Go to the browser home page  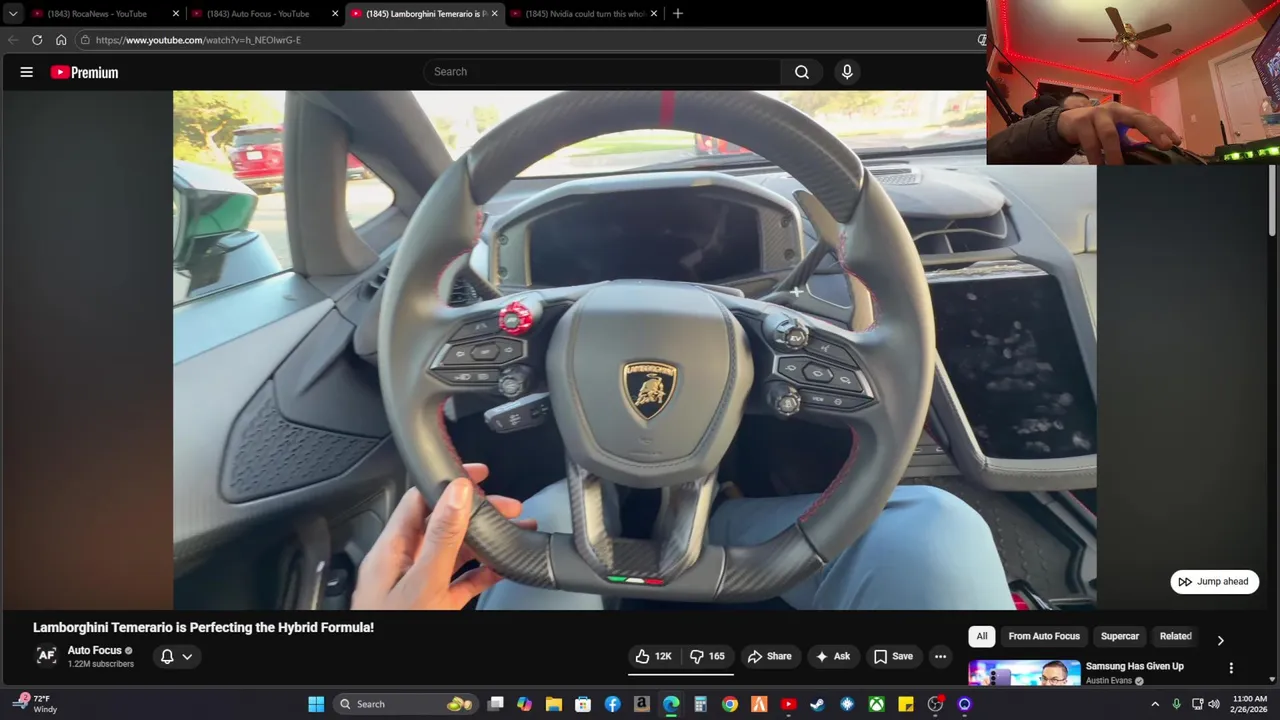pyautogui.click(x=61, y=40)
